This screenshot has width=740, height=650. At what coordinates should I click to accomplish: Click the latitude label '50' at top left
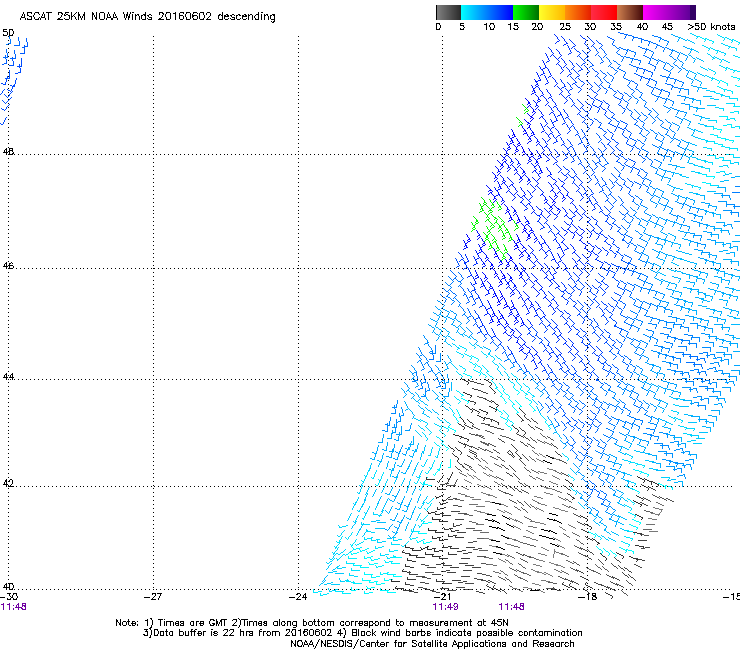tap(8, 33)
